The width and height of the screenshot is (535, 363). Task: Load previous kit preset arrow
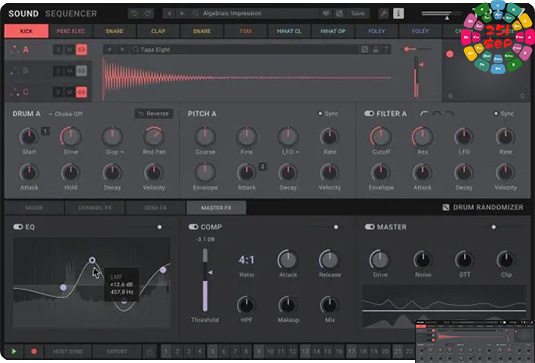(x=169, y=13)
